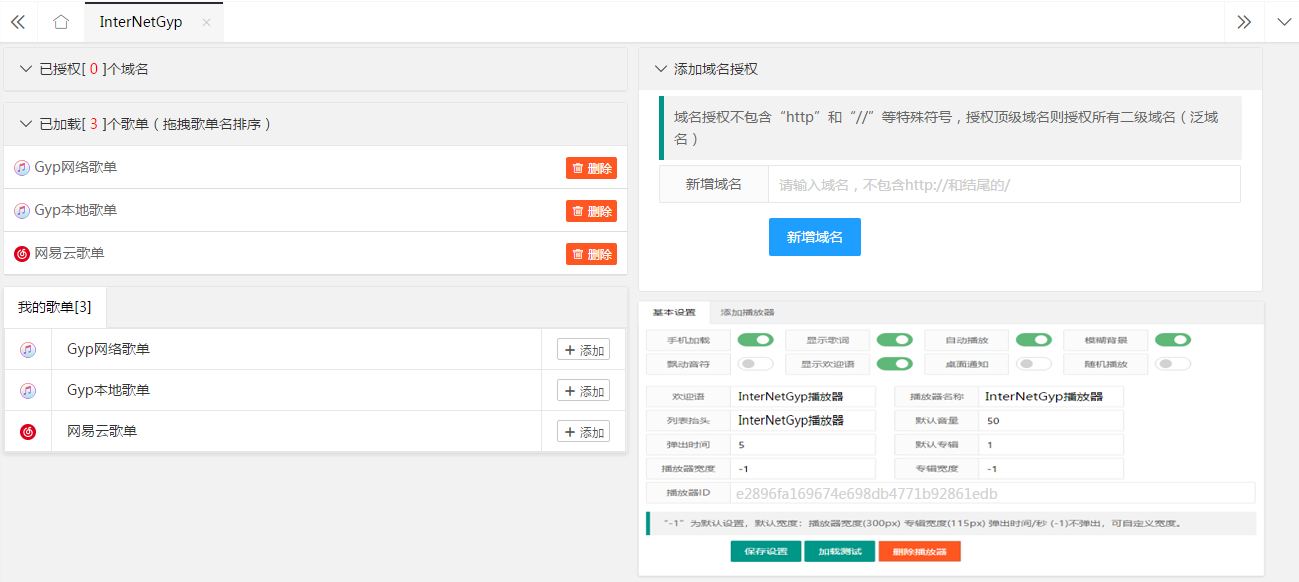
Task: Click the home icon in tab bar
Action: 61,22
